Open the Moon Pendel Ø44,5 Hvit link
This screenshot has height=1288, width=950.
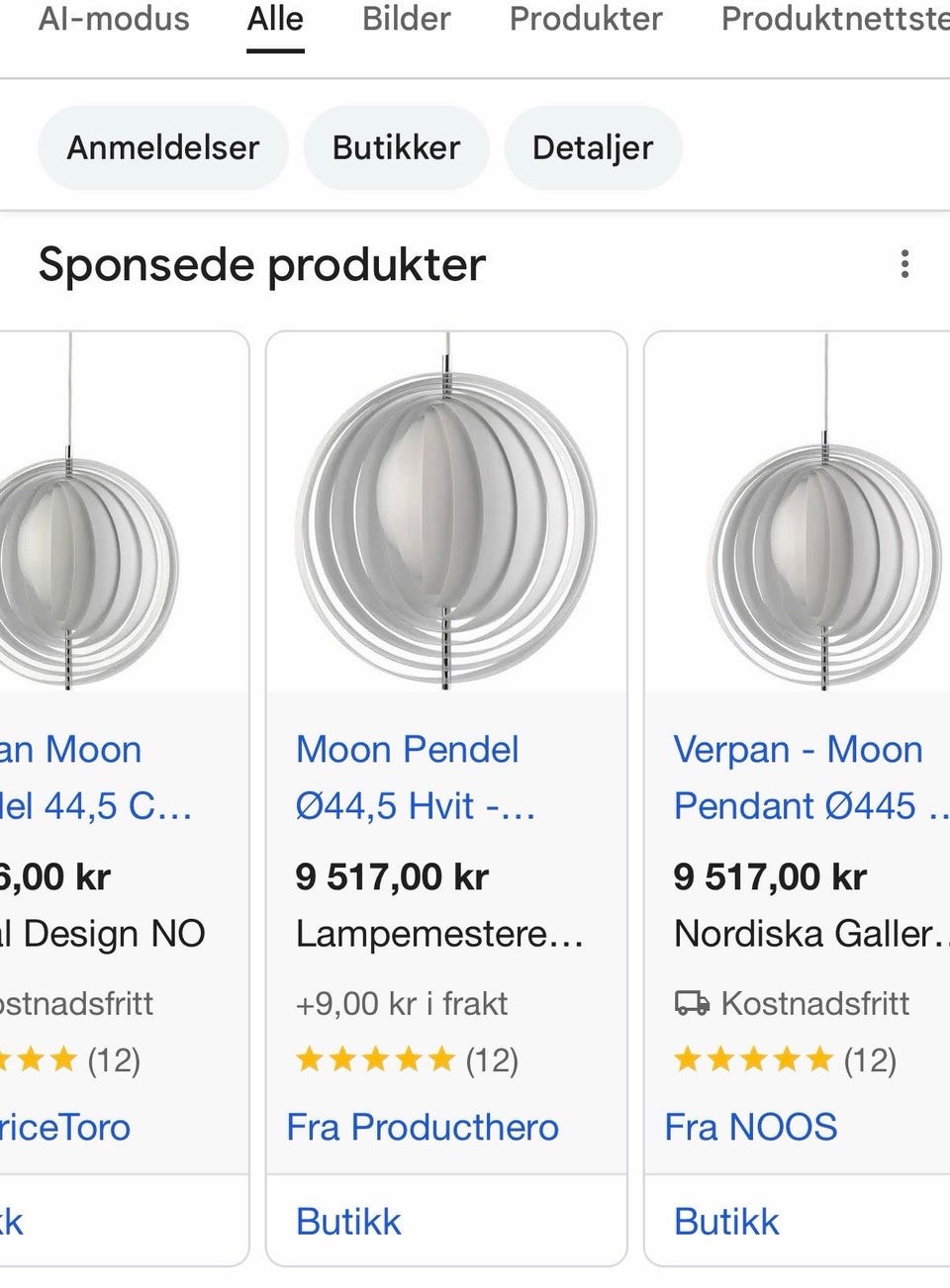pos(416,778)
